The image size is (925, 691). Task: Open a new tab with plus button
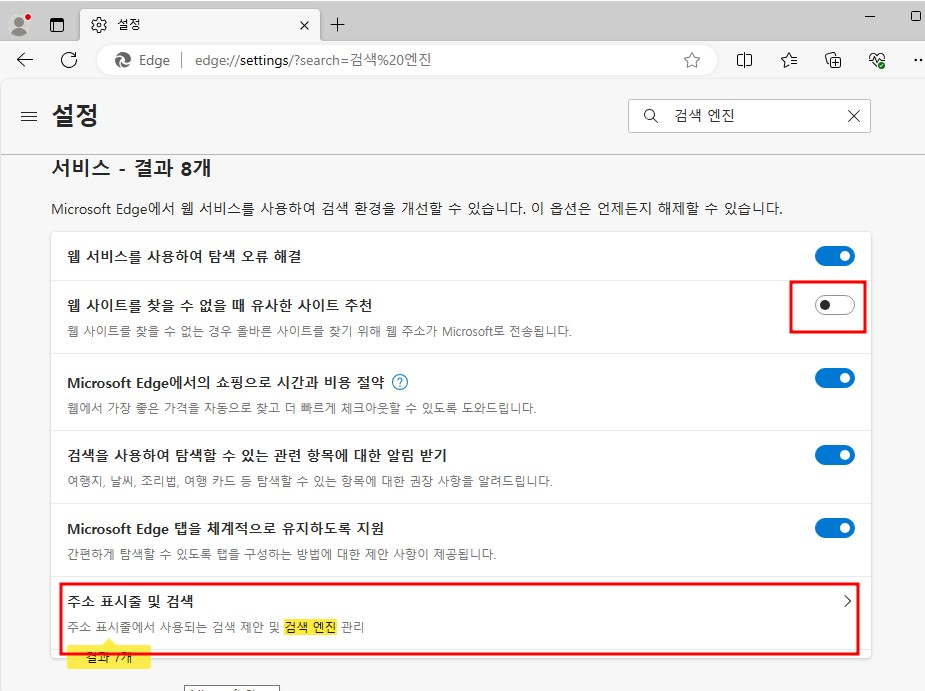tap(337, 25)
